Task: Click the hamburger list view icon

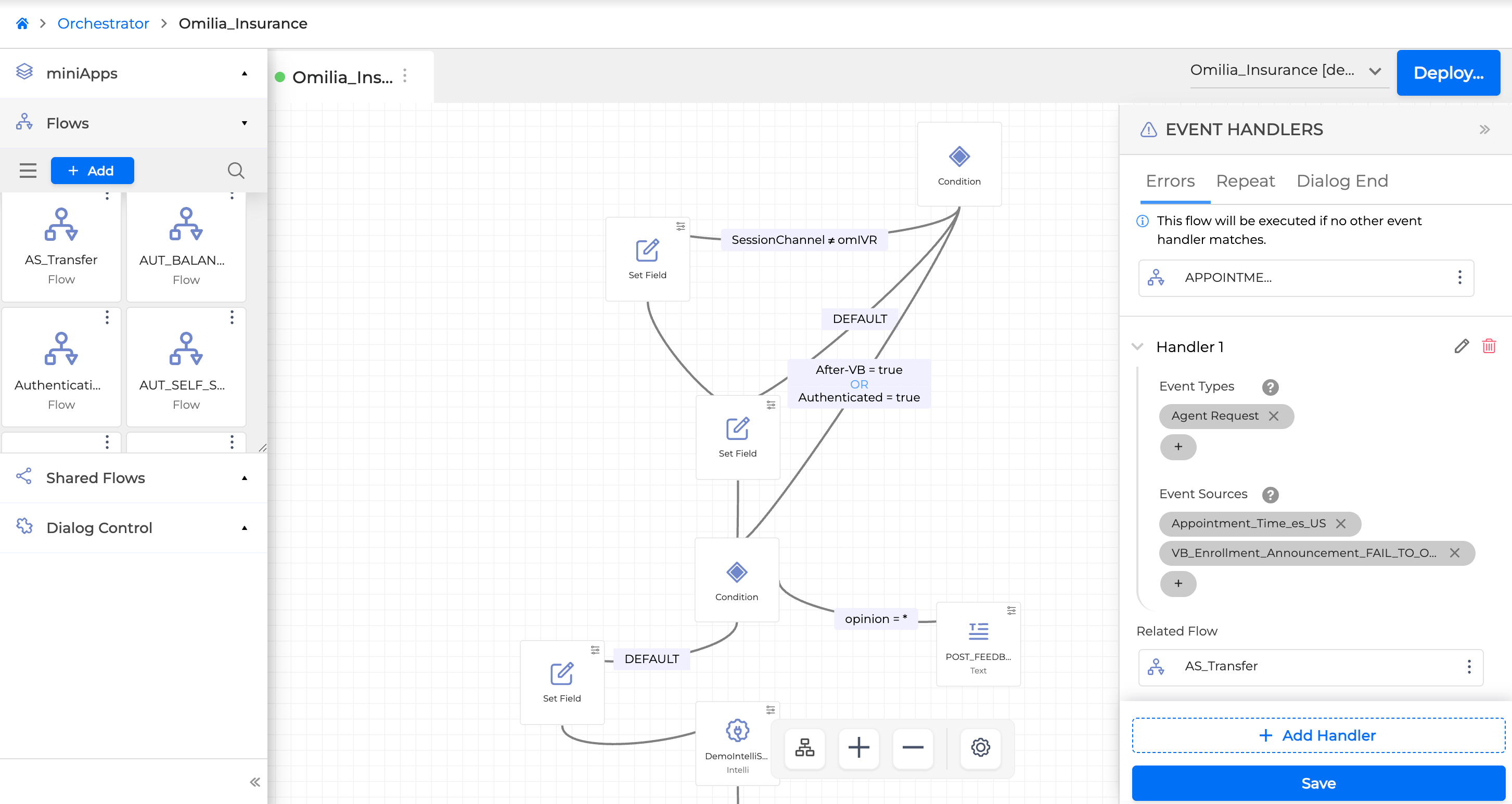Action: (x=28, y=171)
